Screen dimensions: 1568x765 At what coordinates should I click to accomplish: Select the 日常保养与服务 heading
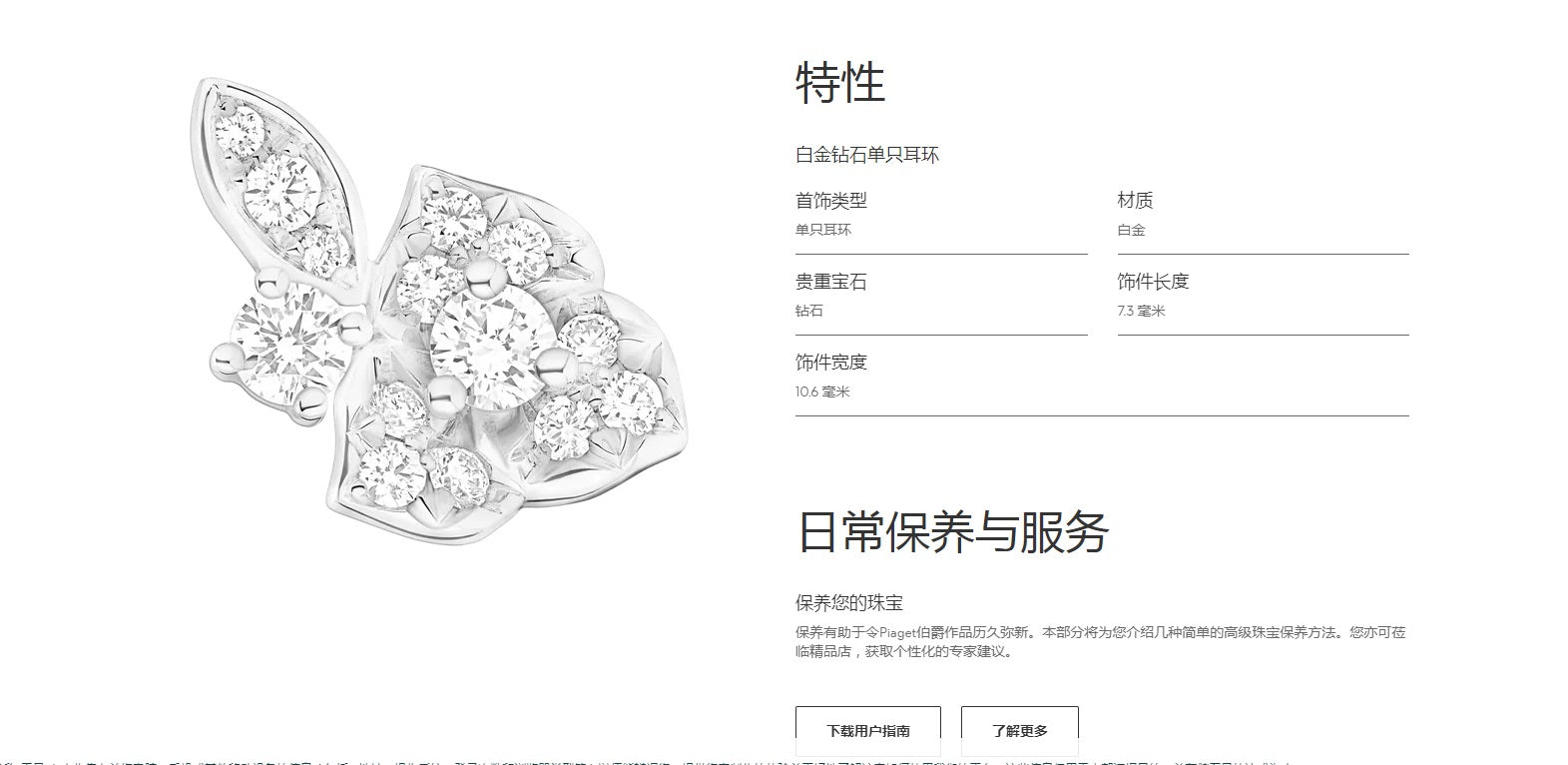[x=952, y=531]
